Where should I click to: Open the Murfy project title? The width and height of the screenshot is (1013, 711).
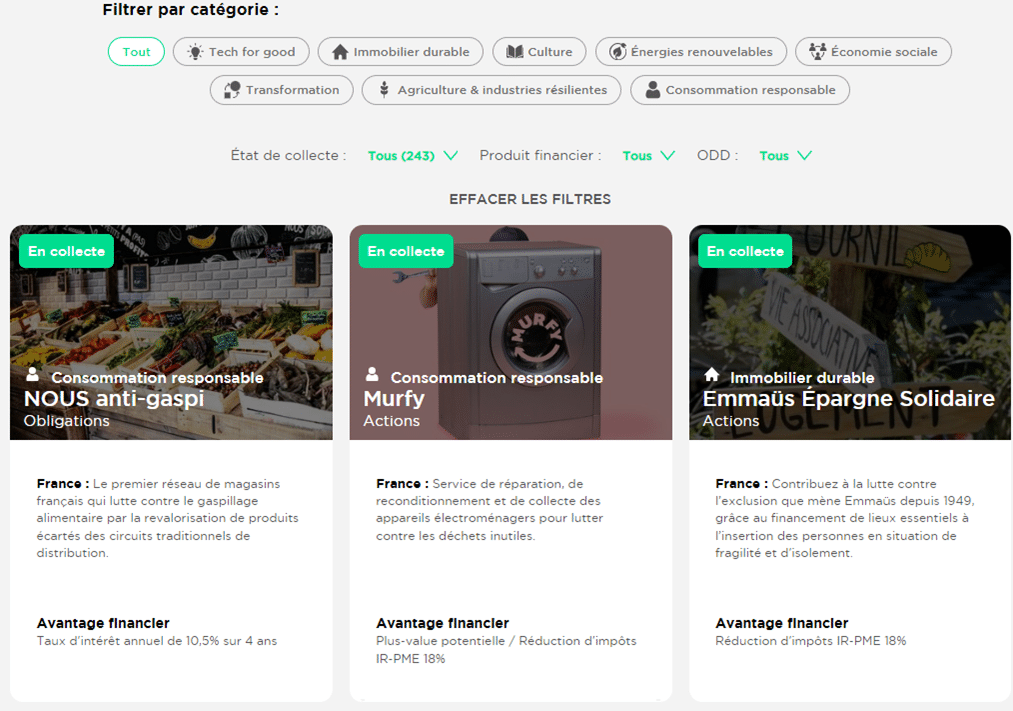[394, 398]
